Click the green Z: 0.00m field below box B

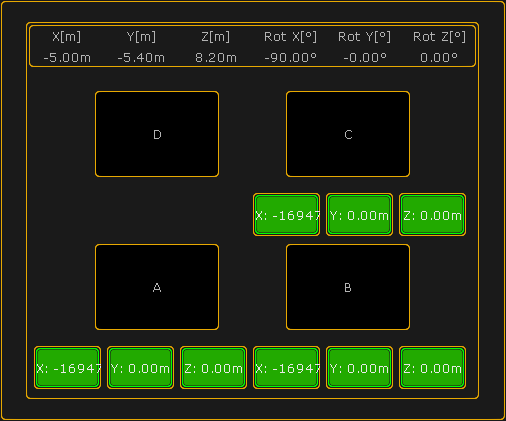pos(432,367)
